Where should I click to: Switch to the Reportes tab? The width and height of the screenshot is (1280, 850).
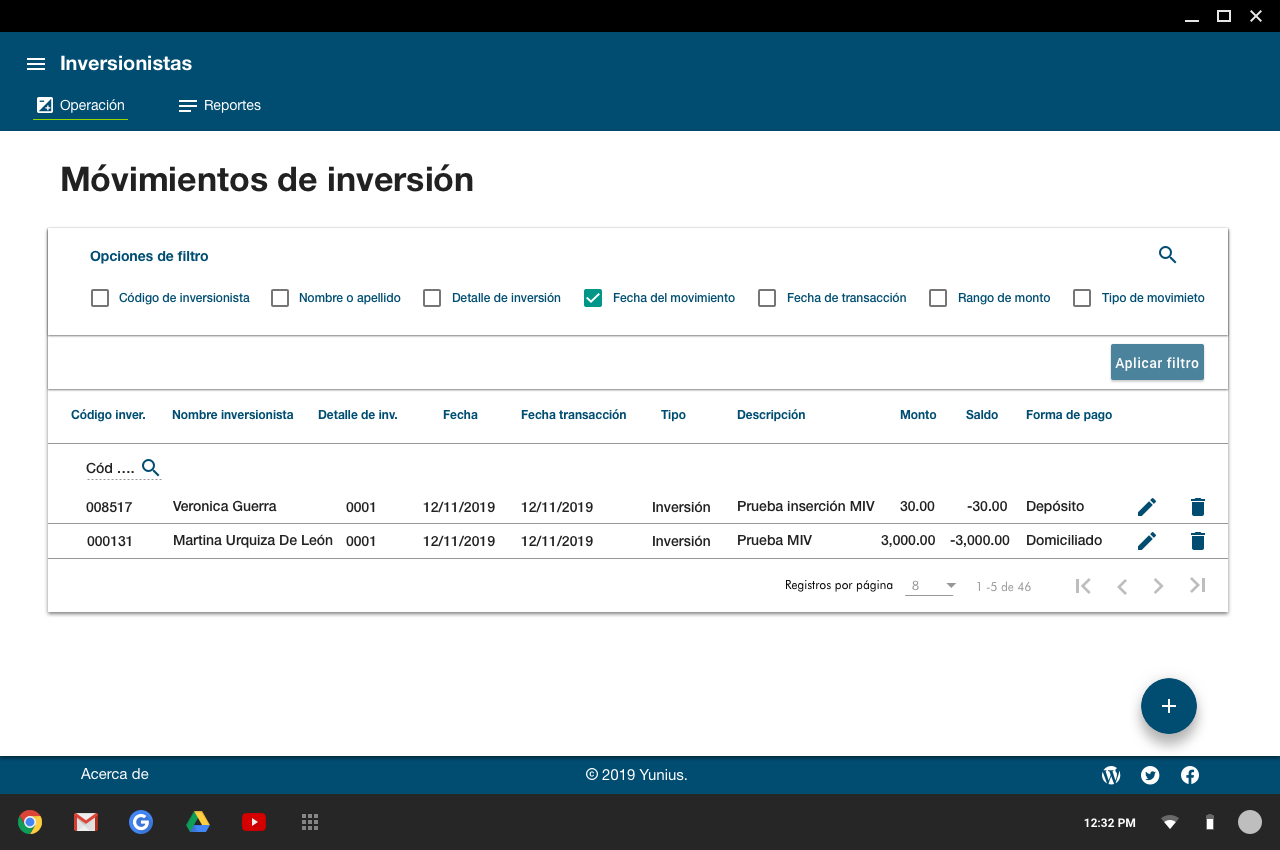click(220, 106)
